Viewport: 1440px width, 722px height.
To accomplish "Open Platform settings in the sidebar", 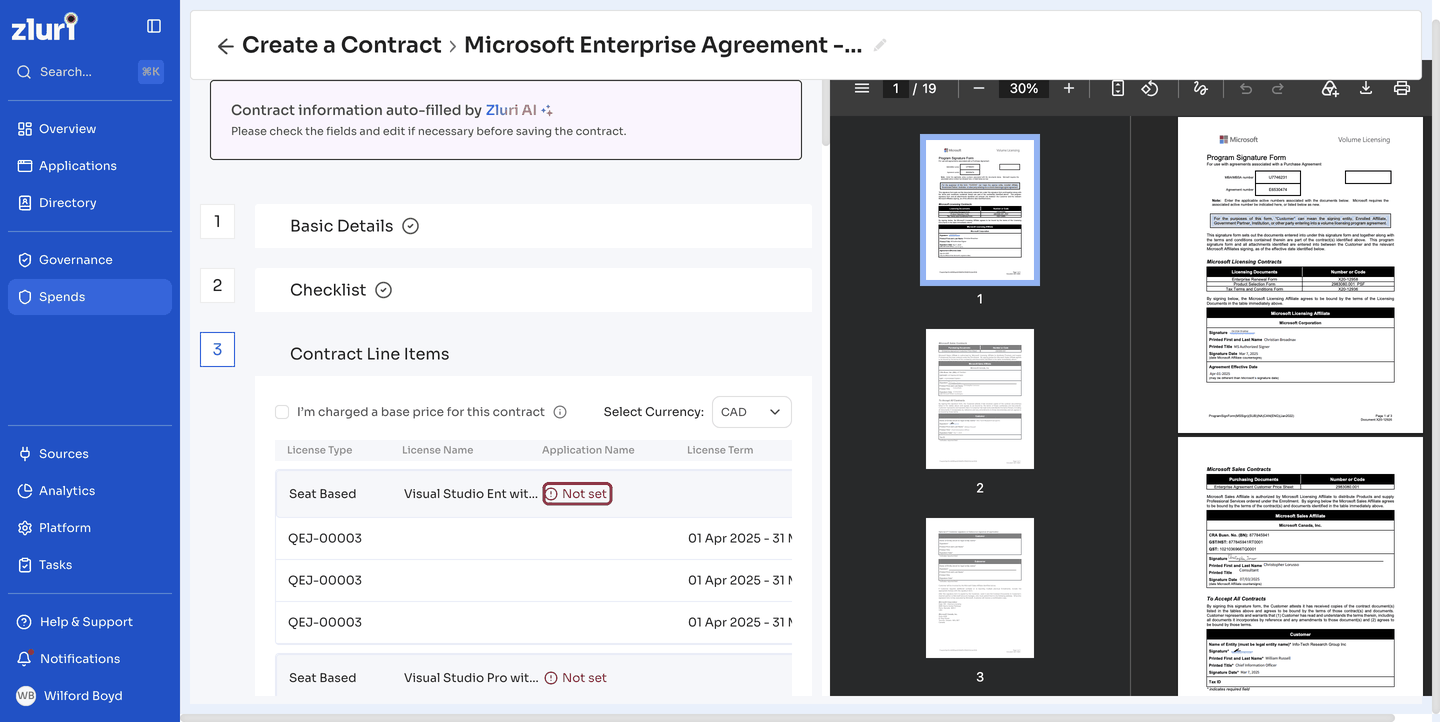I will coord(90,528).
